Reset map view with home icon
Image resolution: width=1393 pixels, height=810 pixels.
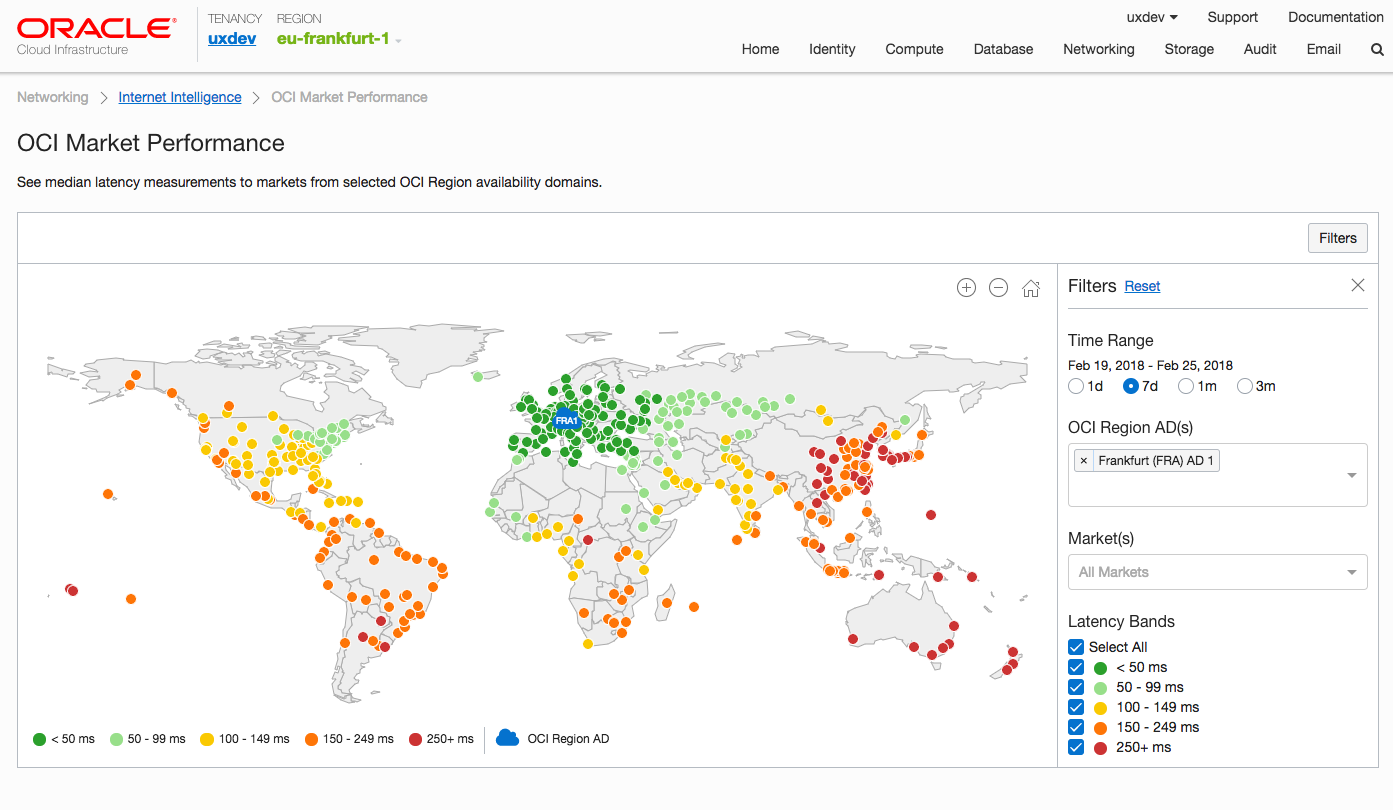point(1031,288)
